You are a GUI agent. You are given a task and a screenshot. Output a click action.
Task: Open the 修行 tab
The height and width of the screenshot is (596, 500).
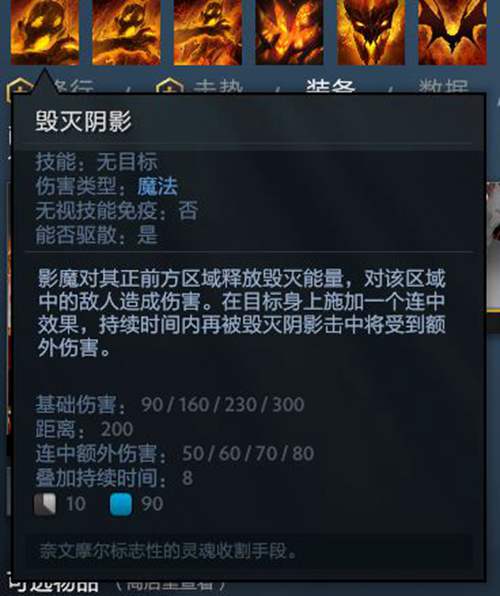tap(74, 87)
